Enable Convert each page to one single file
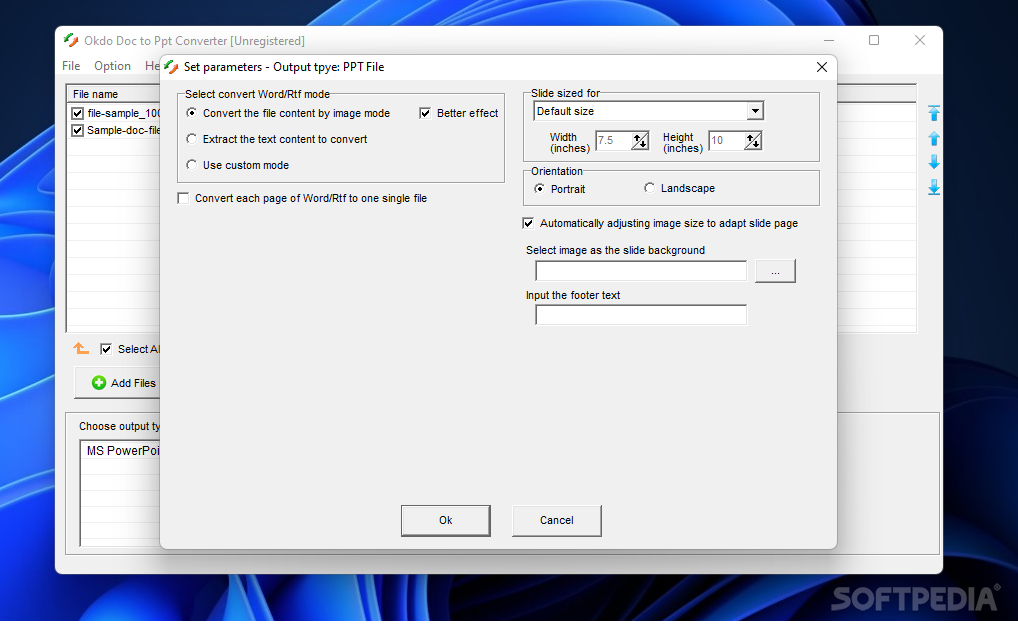Image resolution: width=1018 pixels, height=626 pixels. [183, 198]
